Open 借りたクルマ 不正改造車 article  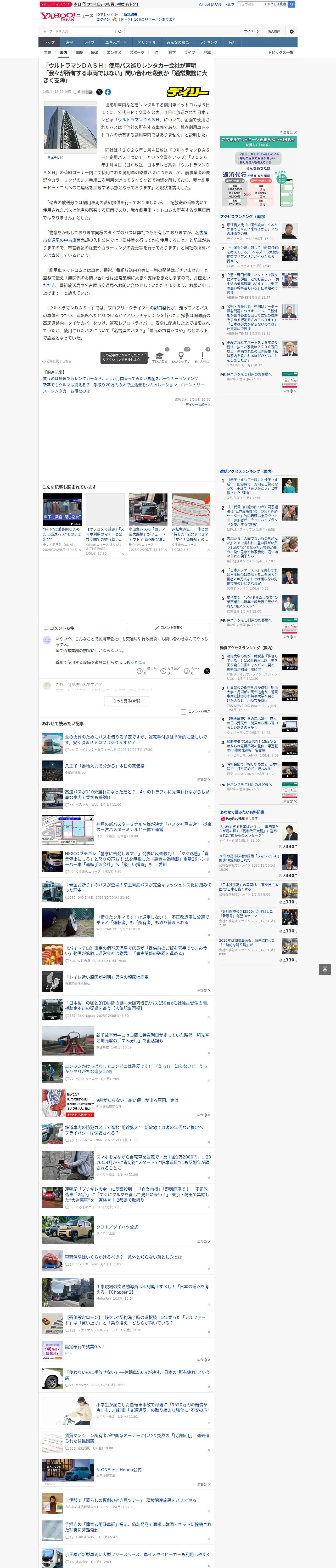click(x=153, y=919)
